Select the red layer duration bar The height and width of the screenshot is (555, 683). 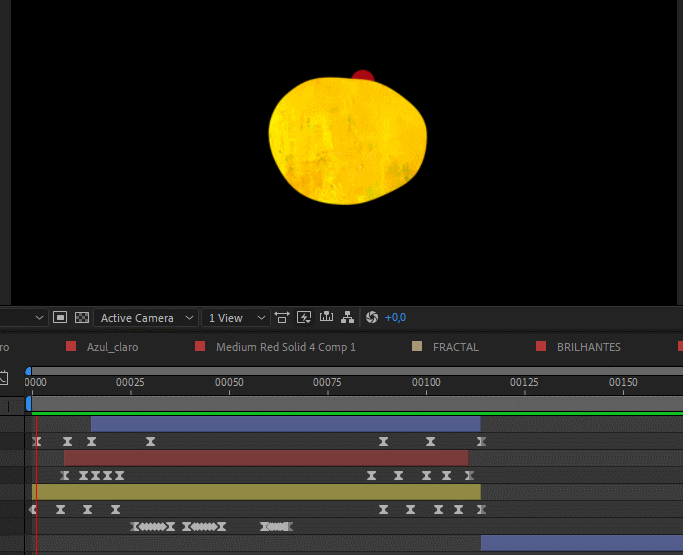(266, 458)
